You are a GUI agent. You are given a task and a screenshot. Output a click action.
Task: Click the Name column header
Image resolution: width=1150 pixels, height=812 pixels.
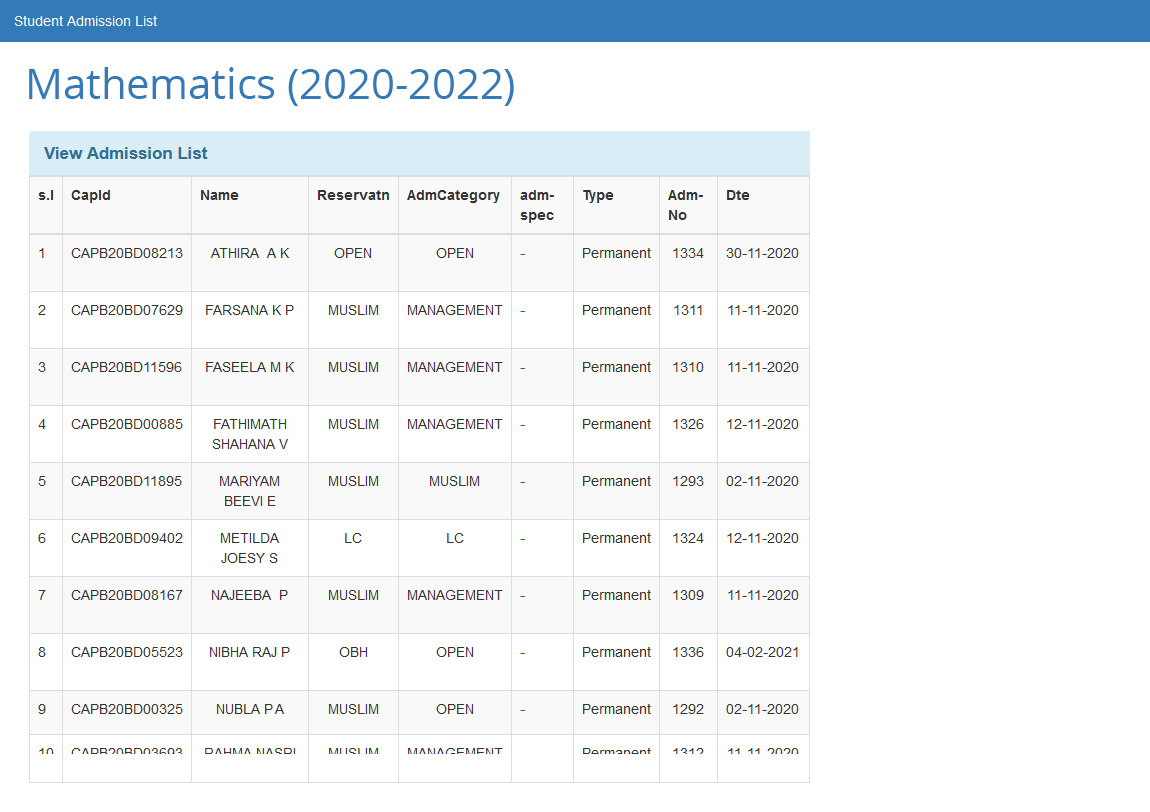tap(219, 195)
